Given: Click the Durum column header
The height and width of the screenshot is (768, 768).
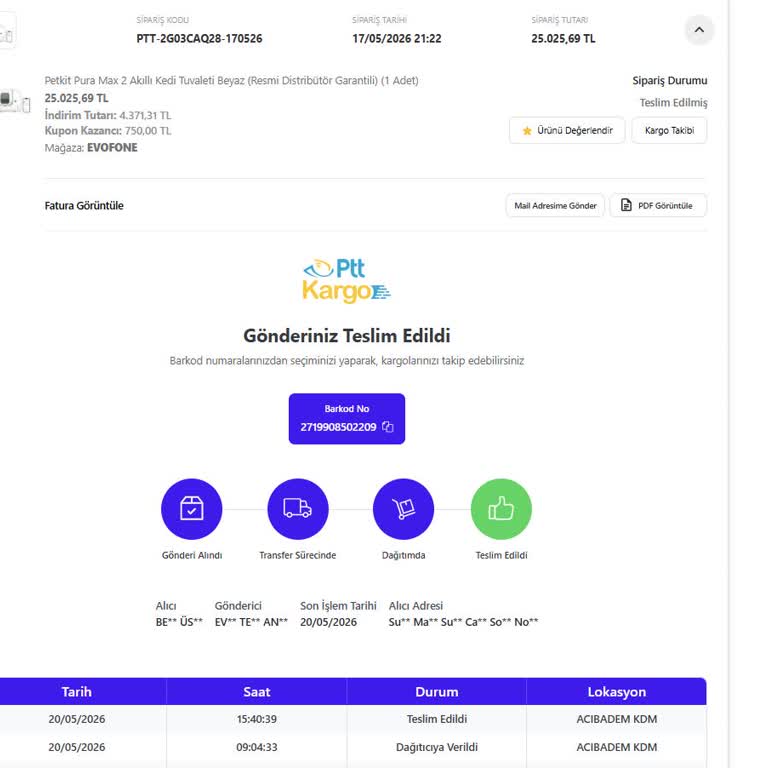Looking at the screenshot, I should pos(437,692).
